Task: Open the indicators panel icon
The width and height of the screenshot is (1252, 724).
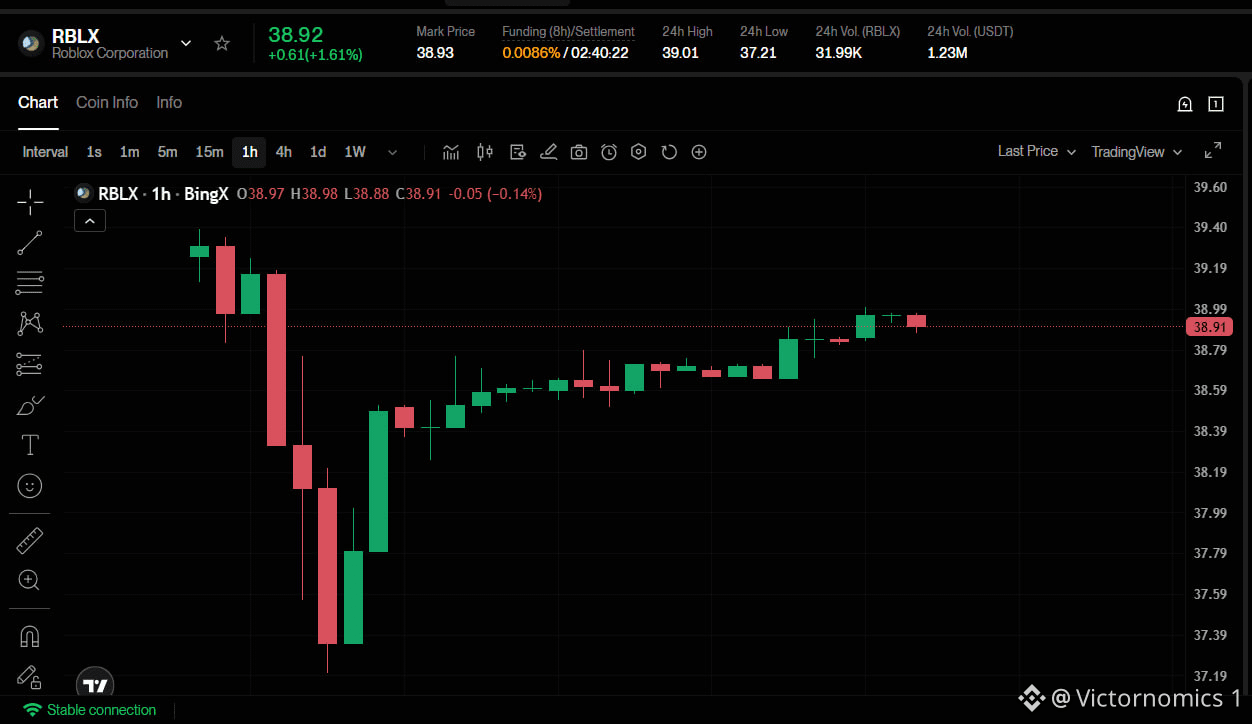Action: click(x=452, y=152)
